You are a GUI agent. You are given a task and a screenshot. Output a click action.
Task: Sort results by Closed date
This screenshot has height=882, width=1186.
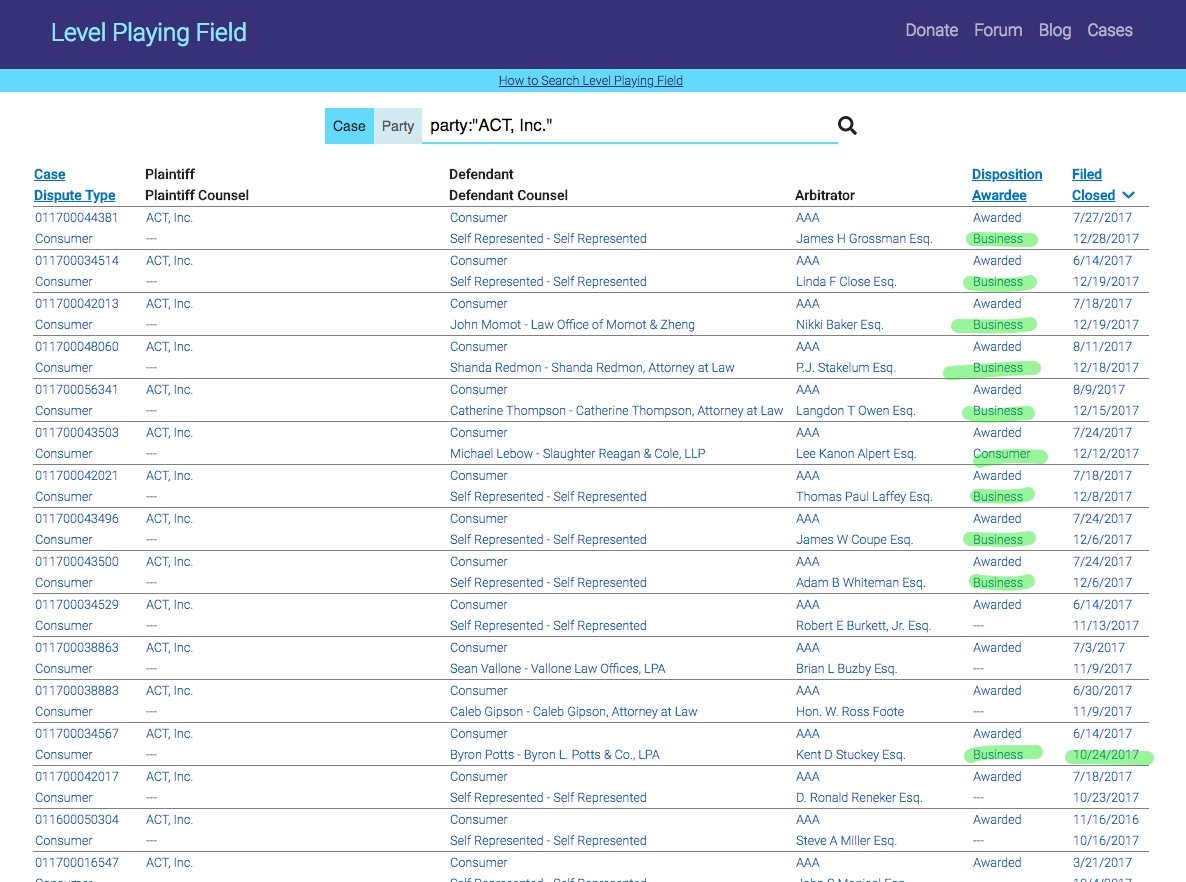point(1094,195)
